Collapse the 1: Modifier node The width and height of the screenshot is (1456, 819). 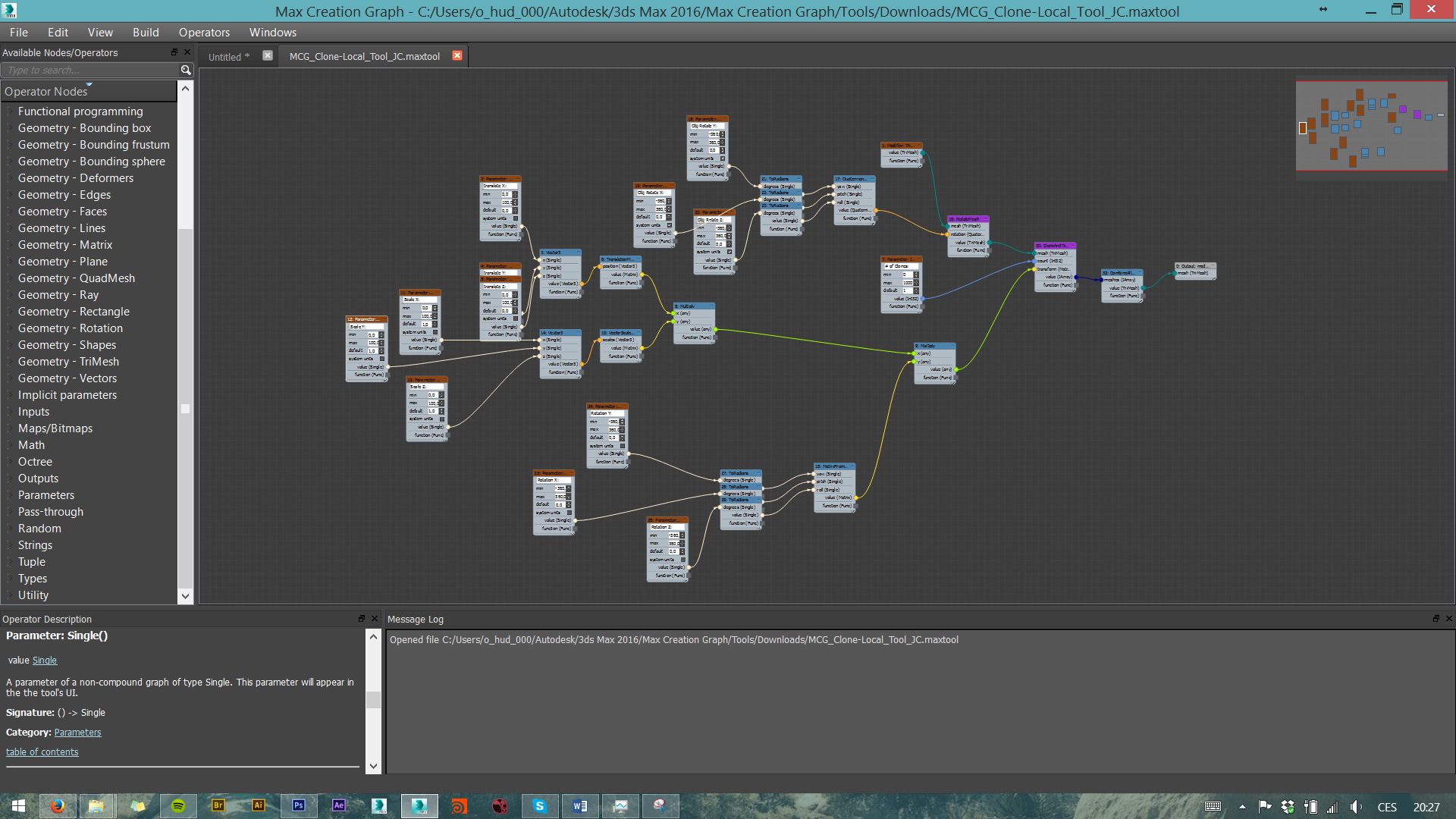point(918,146)
